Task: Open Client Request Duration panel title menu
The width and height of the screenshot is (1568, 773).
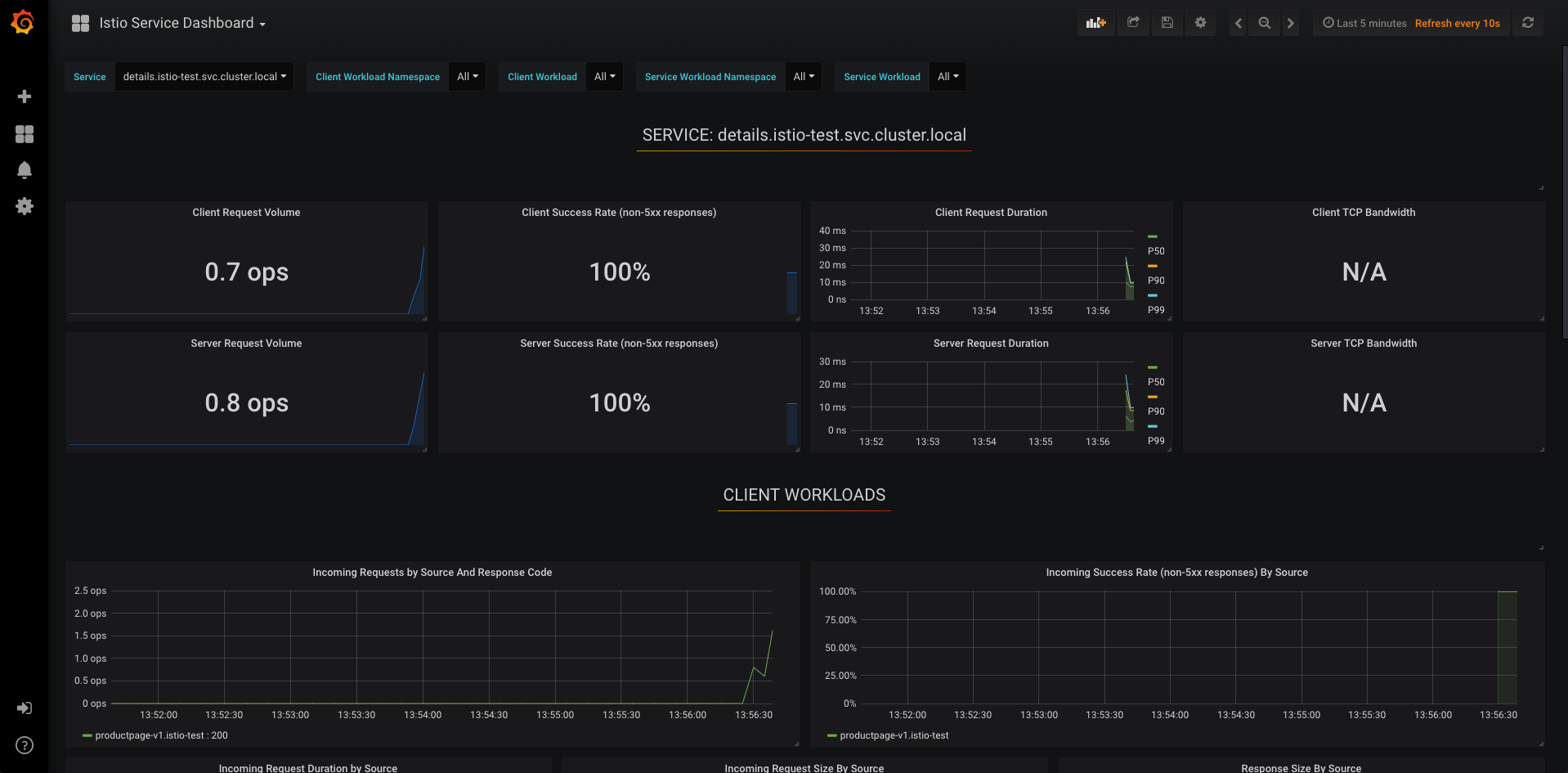Action: pos(991,213)
